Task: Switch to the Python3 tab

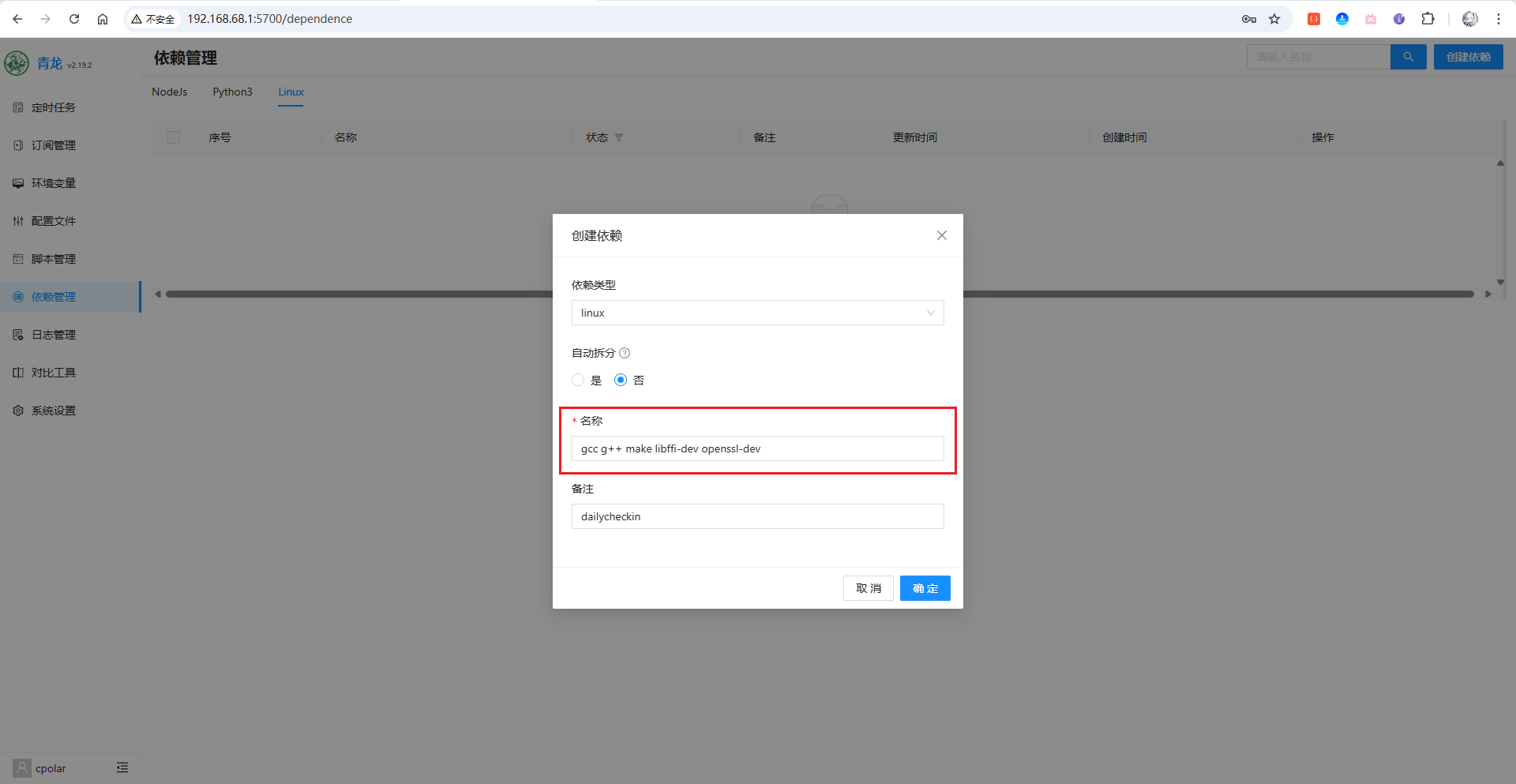Action: point(232,92)
